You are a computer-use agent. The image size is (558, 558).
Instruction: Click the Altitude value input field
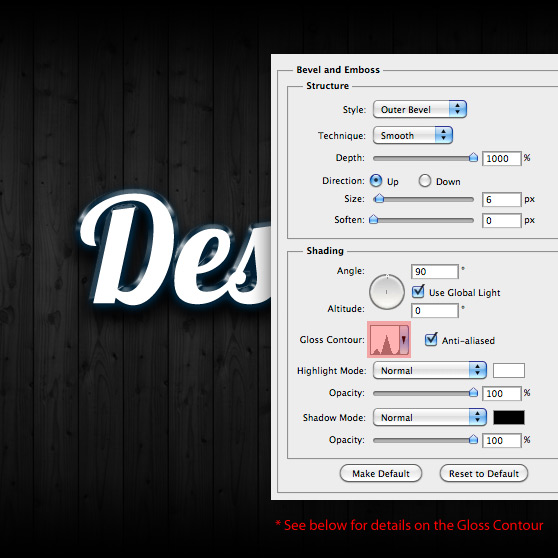coord(435,311)
